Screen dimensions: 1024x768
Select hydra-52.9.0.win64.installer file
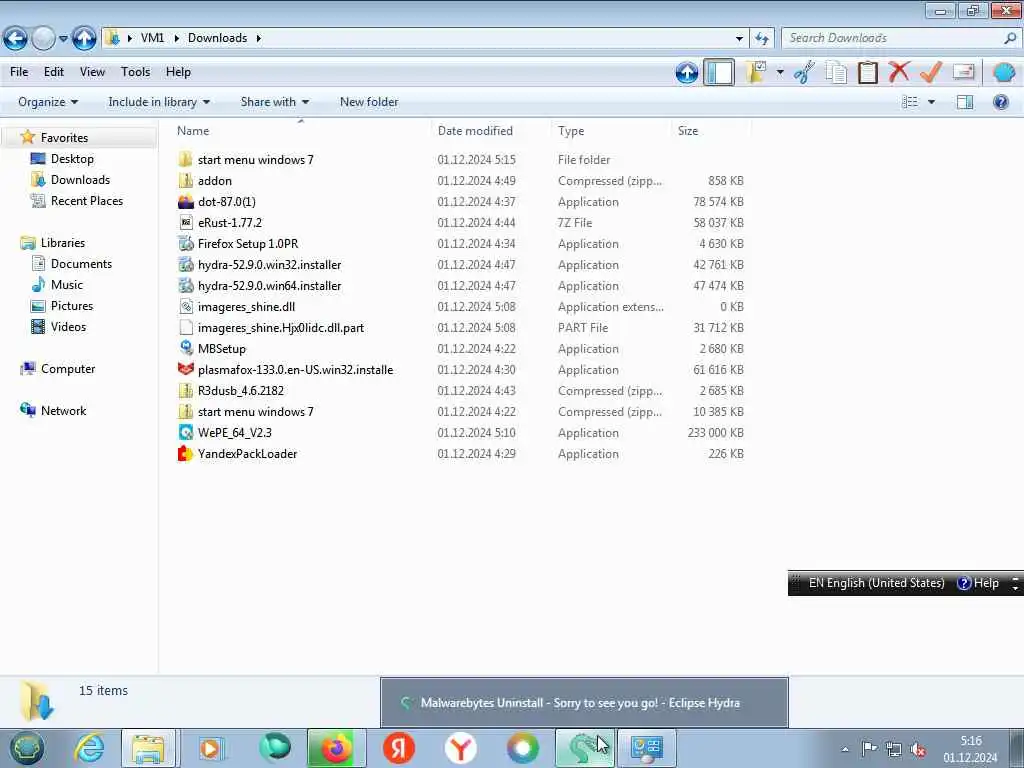(269, 286)
